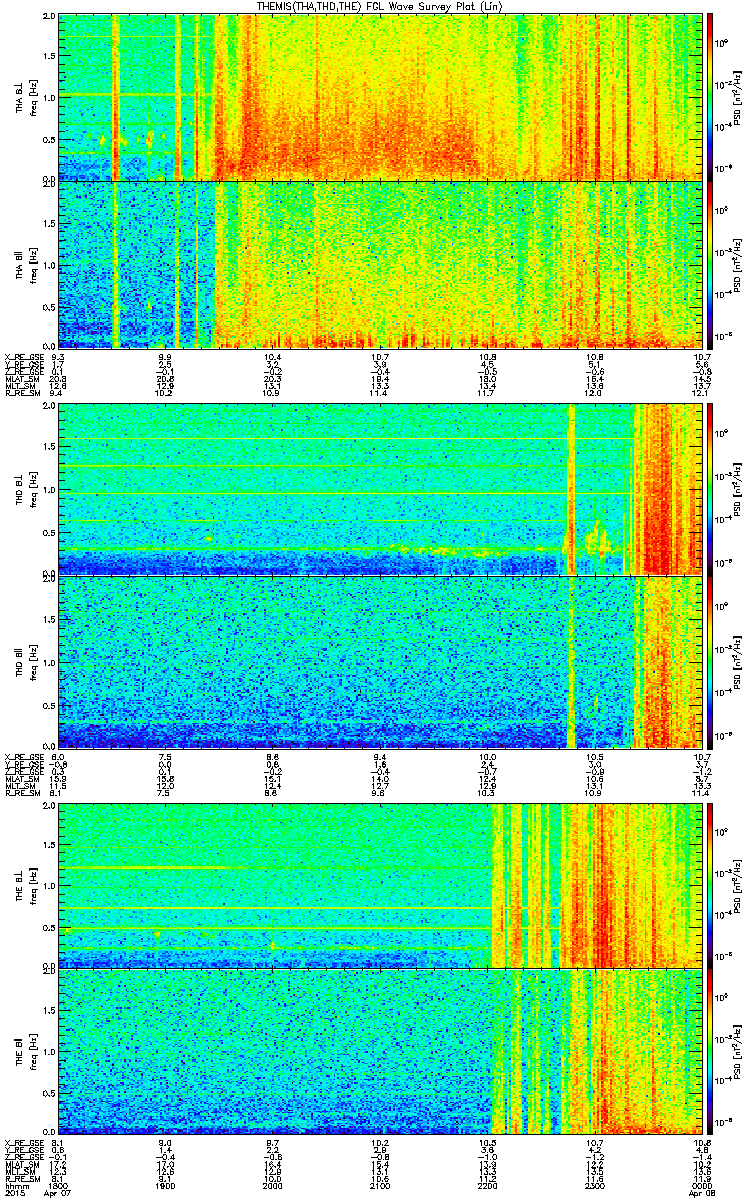Viewport: 750px width, 1200px height.
Task: Select the THA BII spectrogram panel
Action: pos(379,264)
